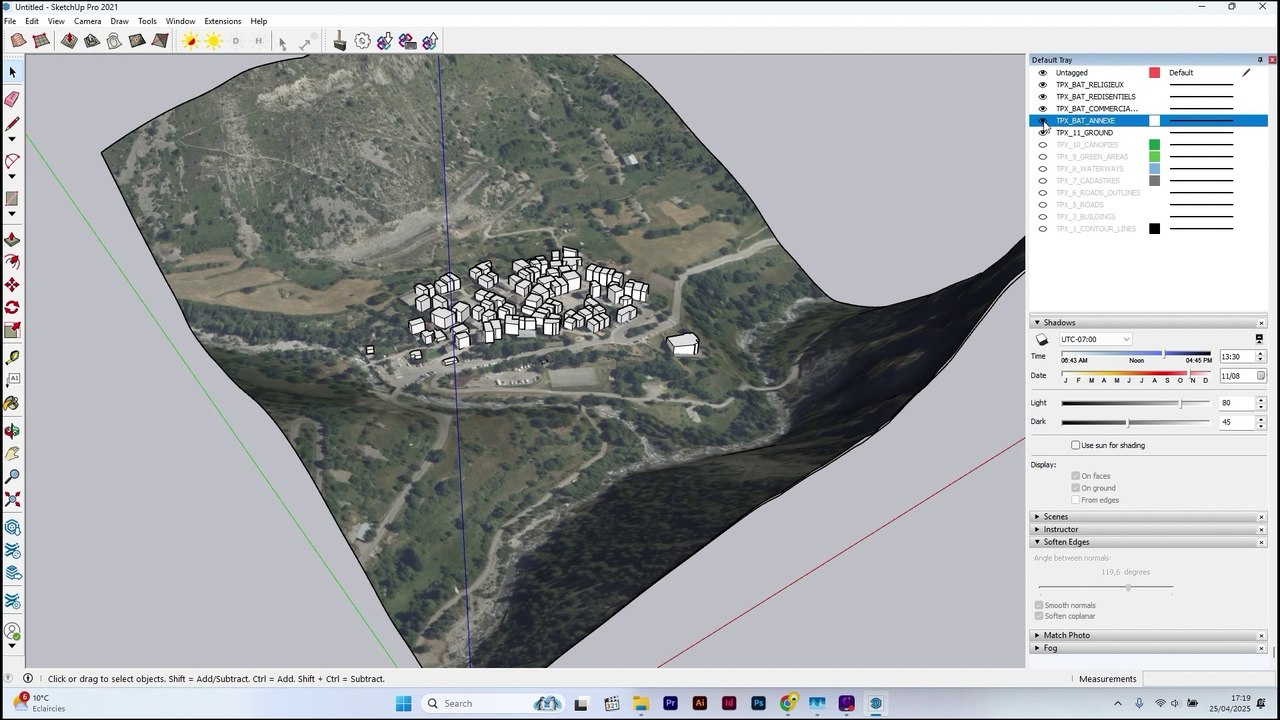The image size is (1280, 720).
Task: Select the Push/Pull tool
Action: tap(12, 240)
